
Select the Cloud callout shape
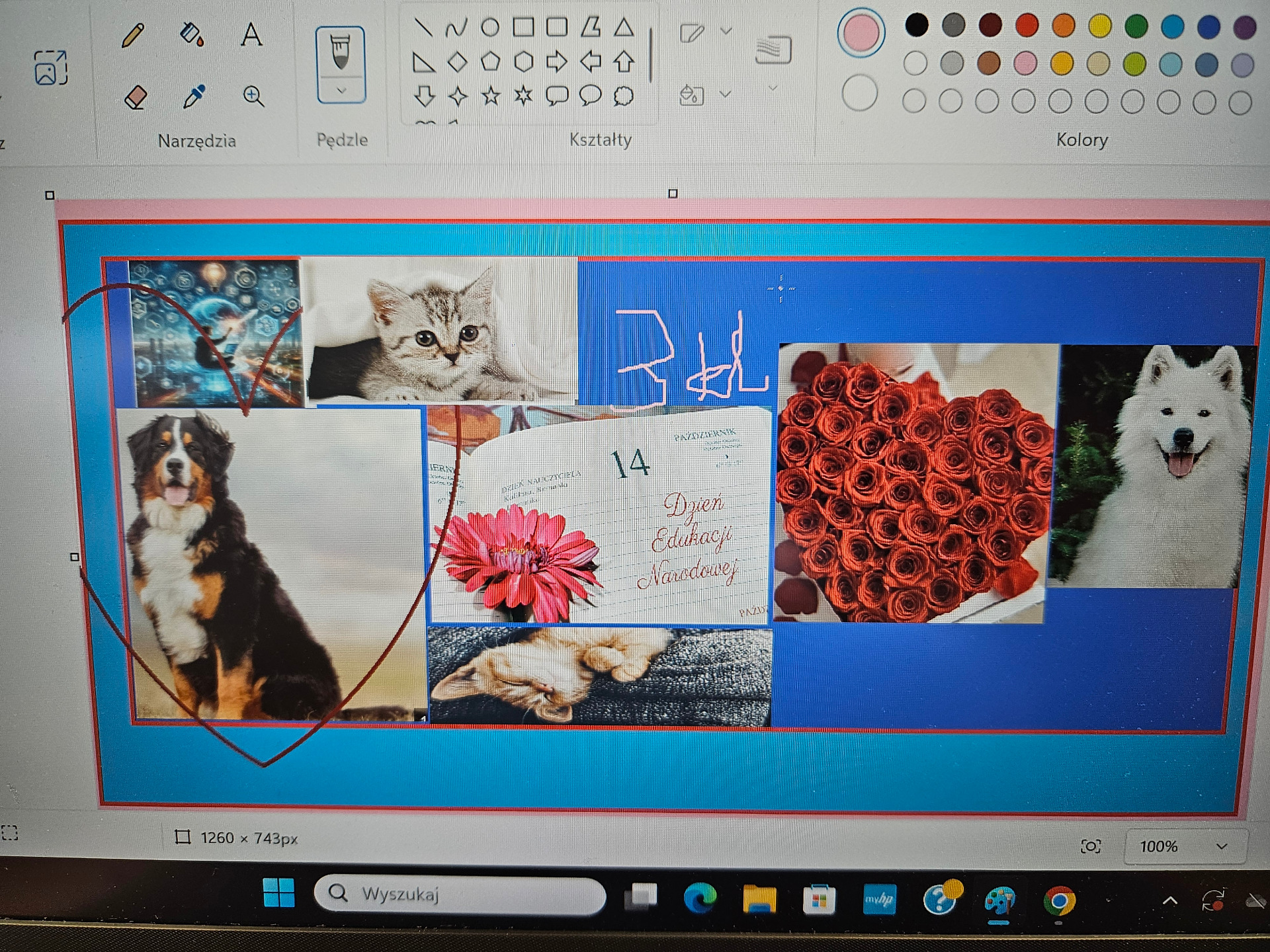click(x=623, y=96)
